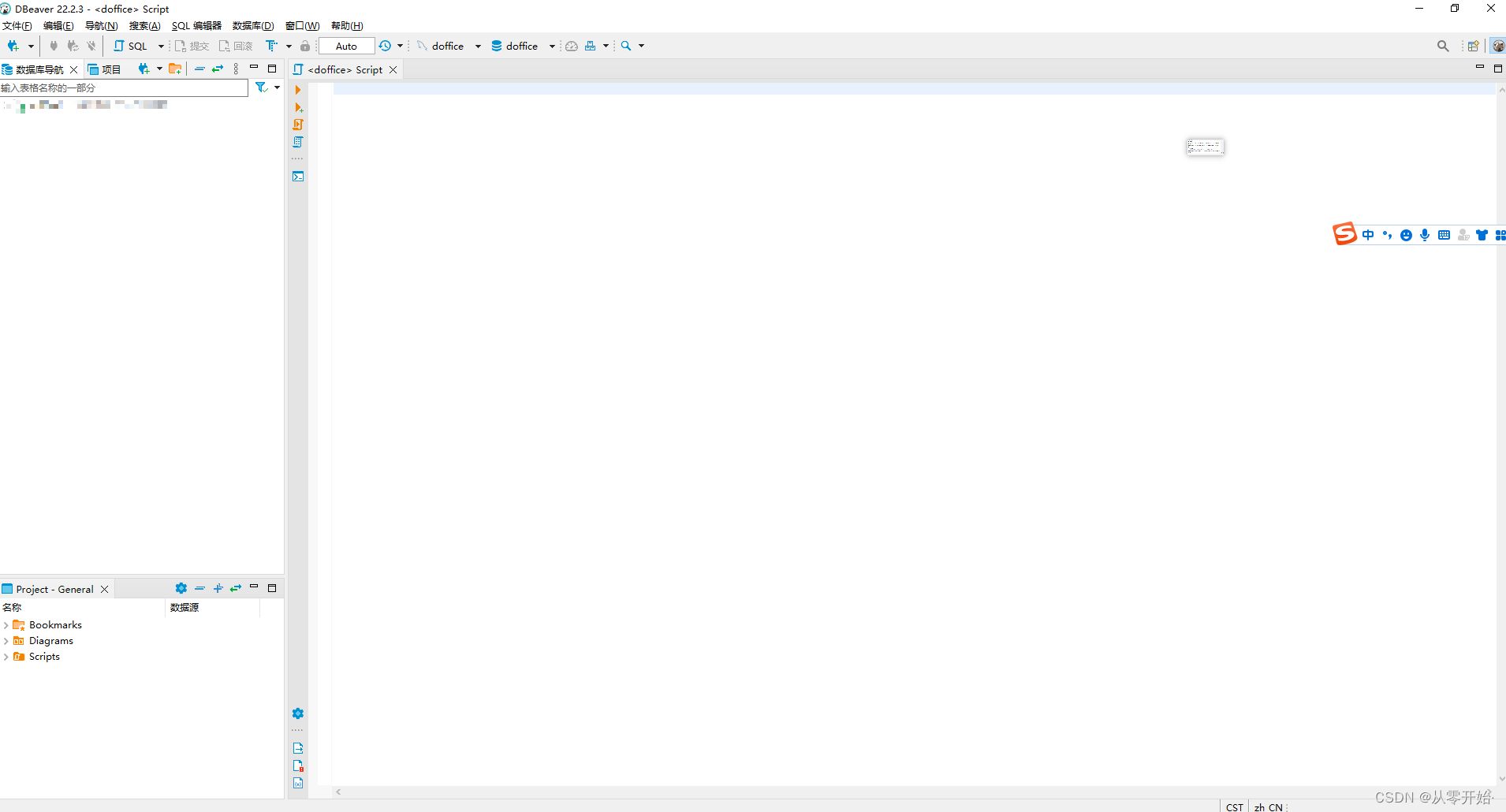Open the filter settings dropdown arrow
The height and width of the screenshot is (812, 1506).
click(277, 88)
